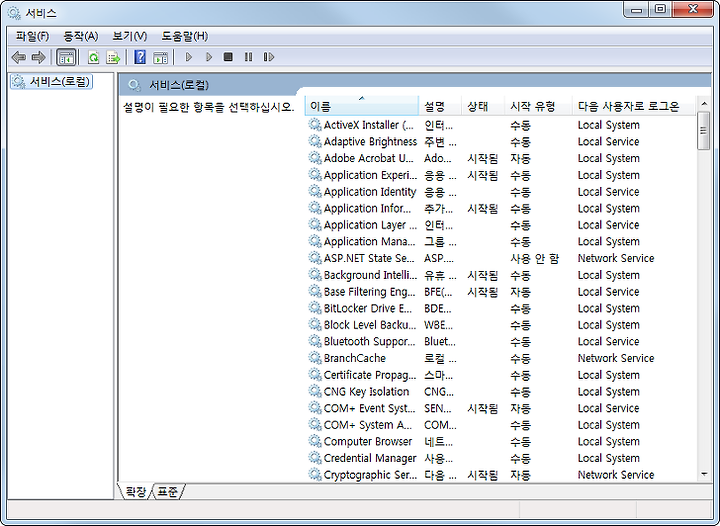Select the Block Level Backu... service
720x526 pixels.
501,325
